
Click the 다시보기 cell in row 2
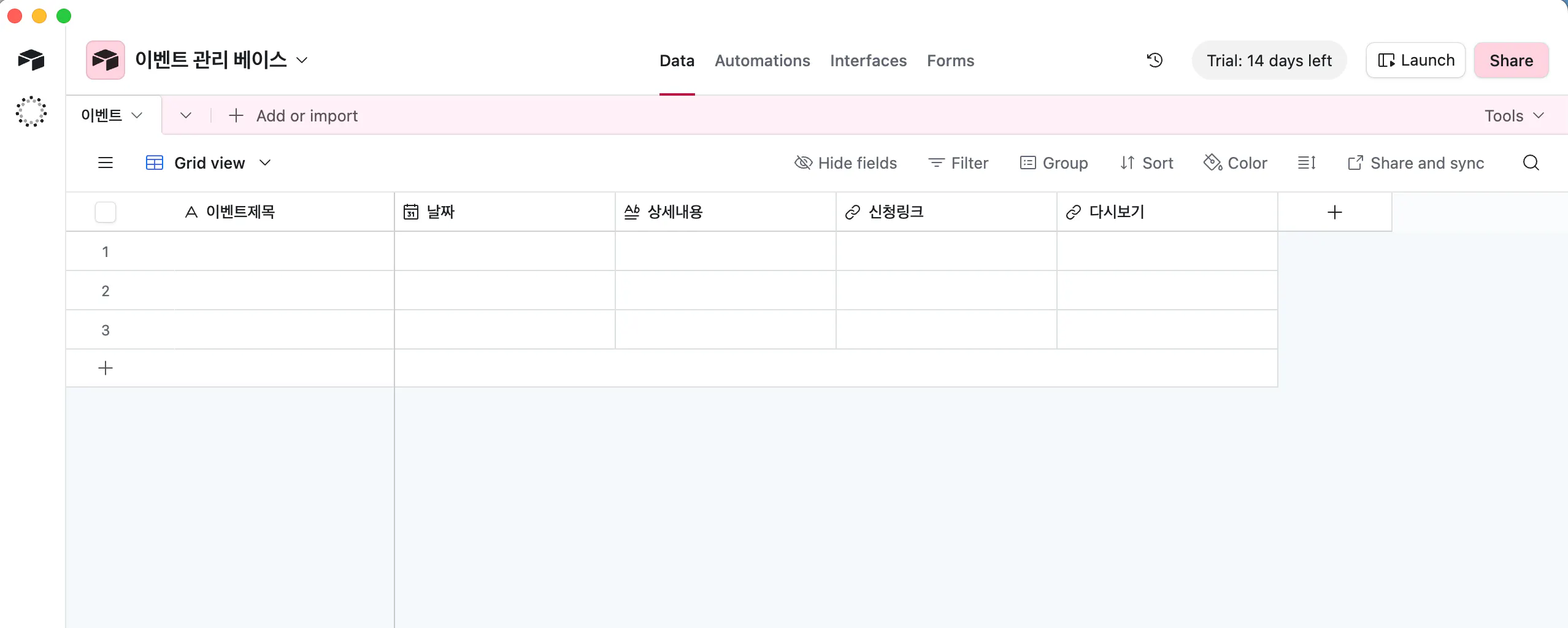coord(1167,291)
